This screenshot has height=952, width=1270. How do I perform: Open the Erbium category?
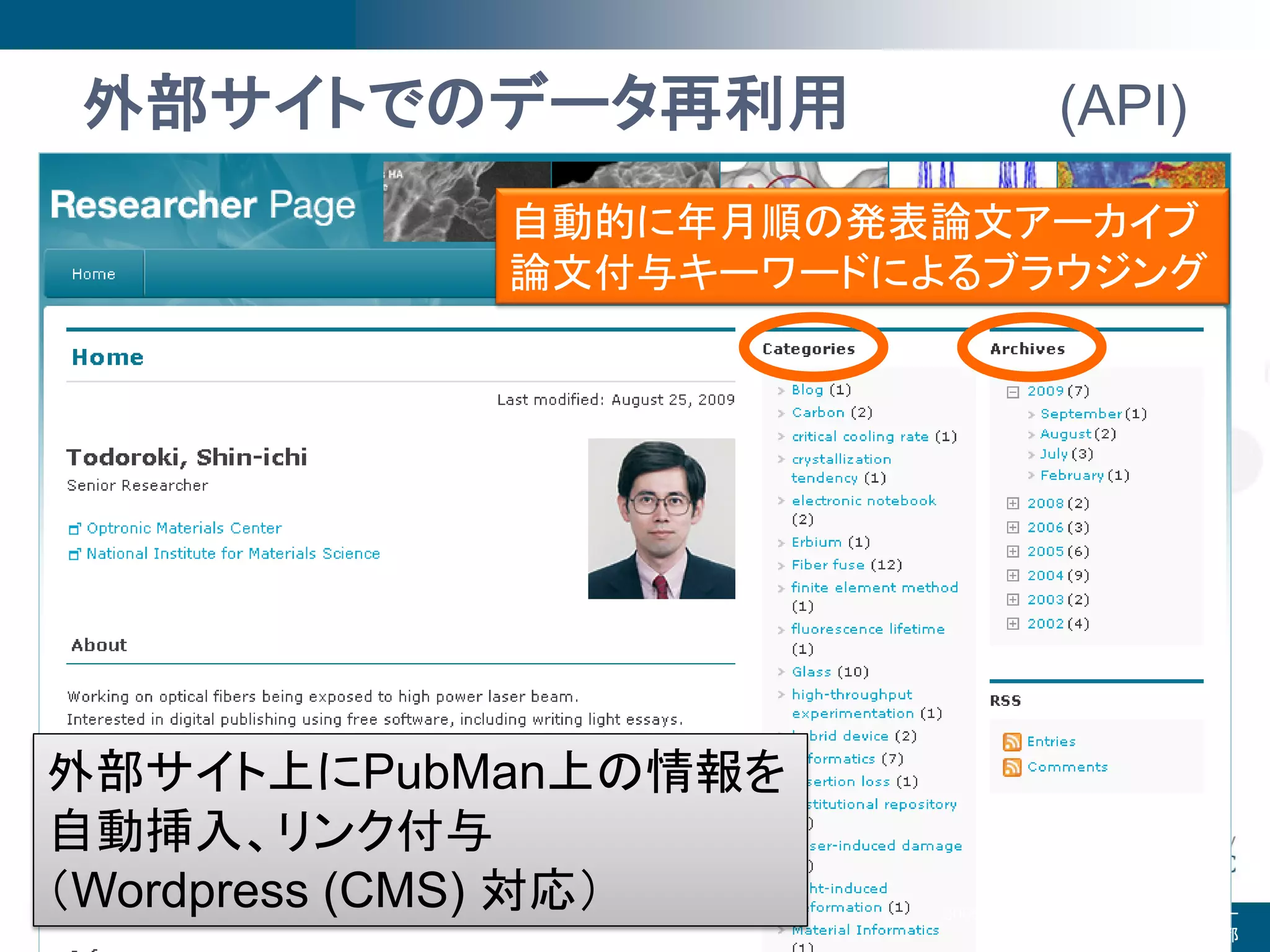[x=817, y=542]
